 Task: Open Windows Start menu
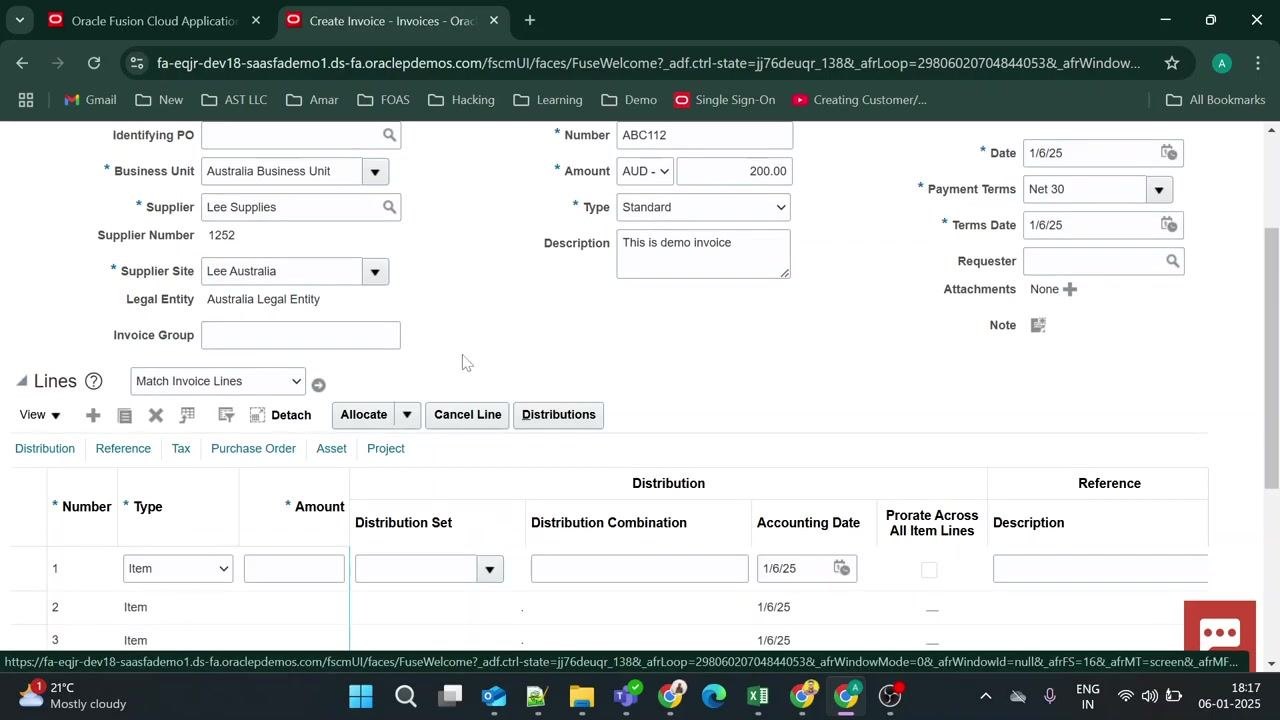pyautogui.click(x=361, y=696)
